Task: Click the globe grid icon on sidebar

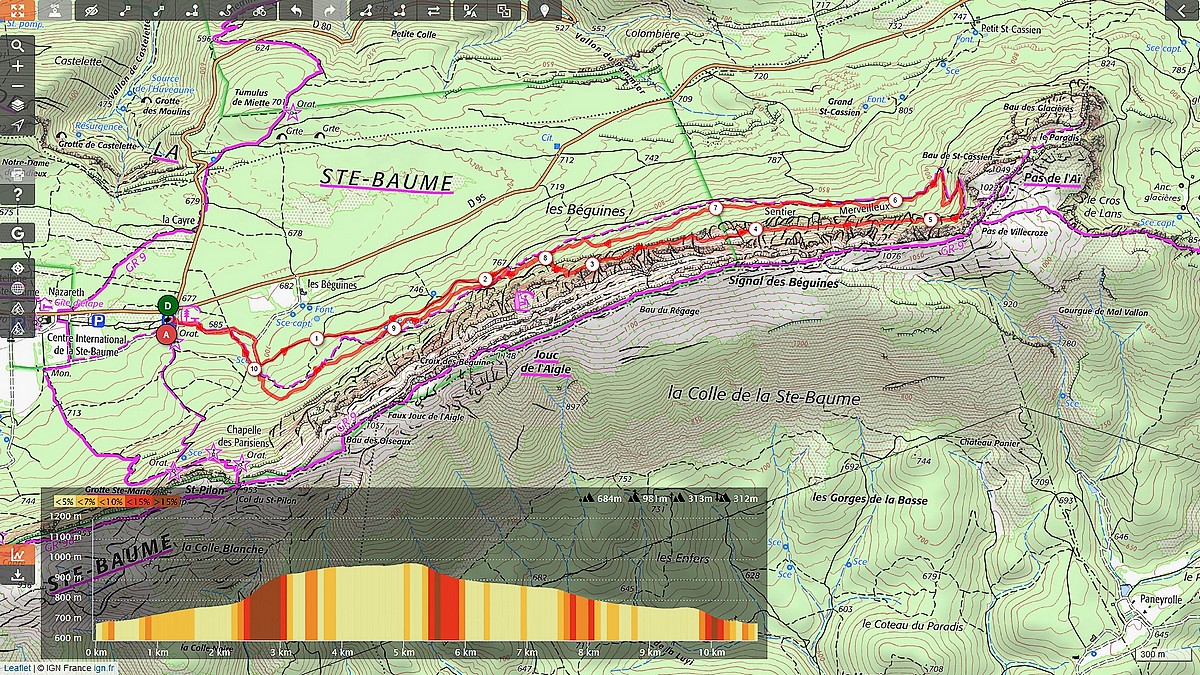Action: (17, 290)
